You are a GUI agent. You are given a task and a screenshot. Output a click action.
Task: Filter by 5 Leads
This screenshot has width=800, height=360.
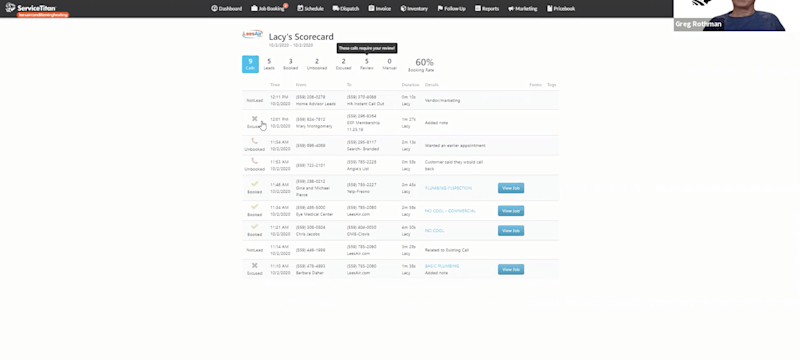pos(269,64)
